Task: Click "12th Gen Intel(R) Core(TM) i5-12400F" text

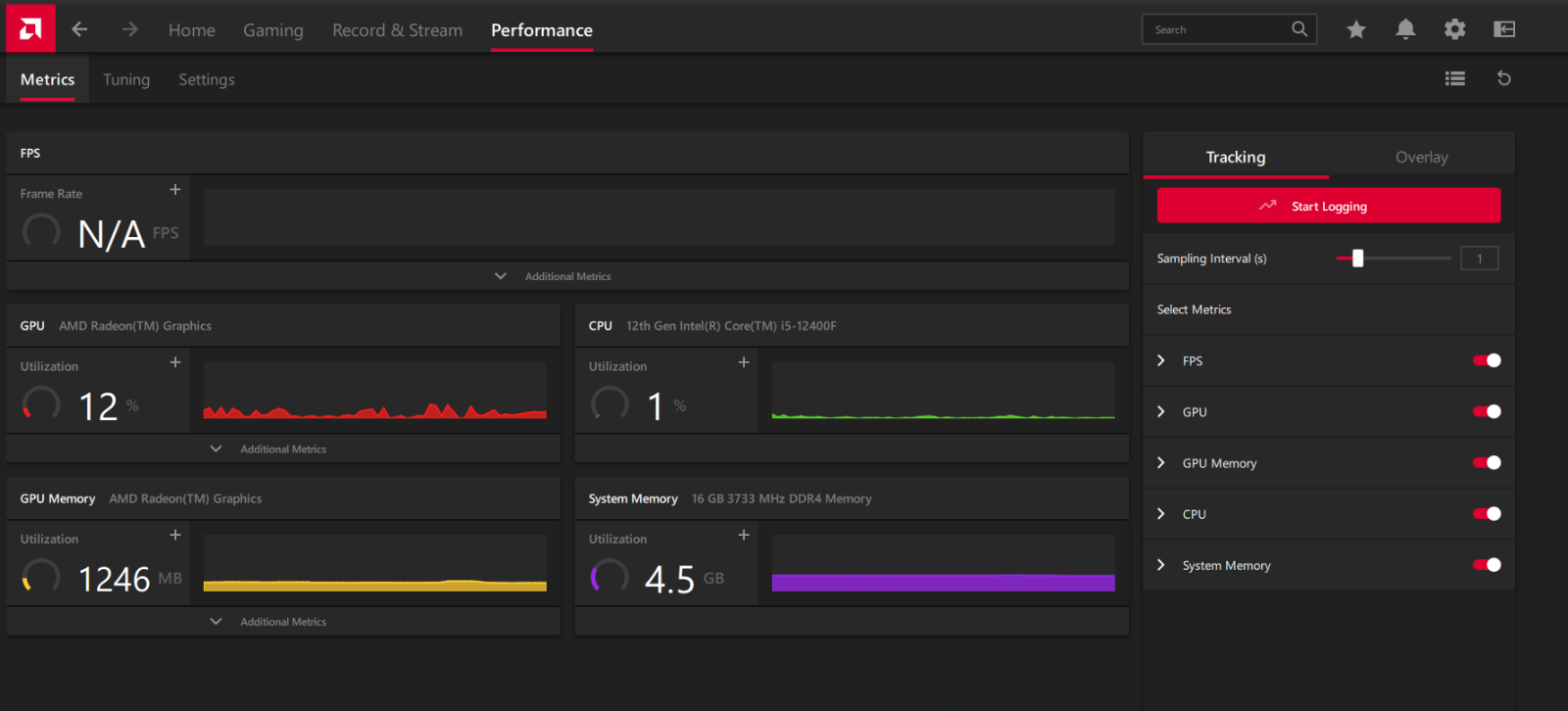Action: (x=731, y=326)
